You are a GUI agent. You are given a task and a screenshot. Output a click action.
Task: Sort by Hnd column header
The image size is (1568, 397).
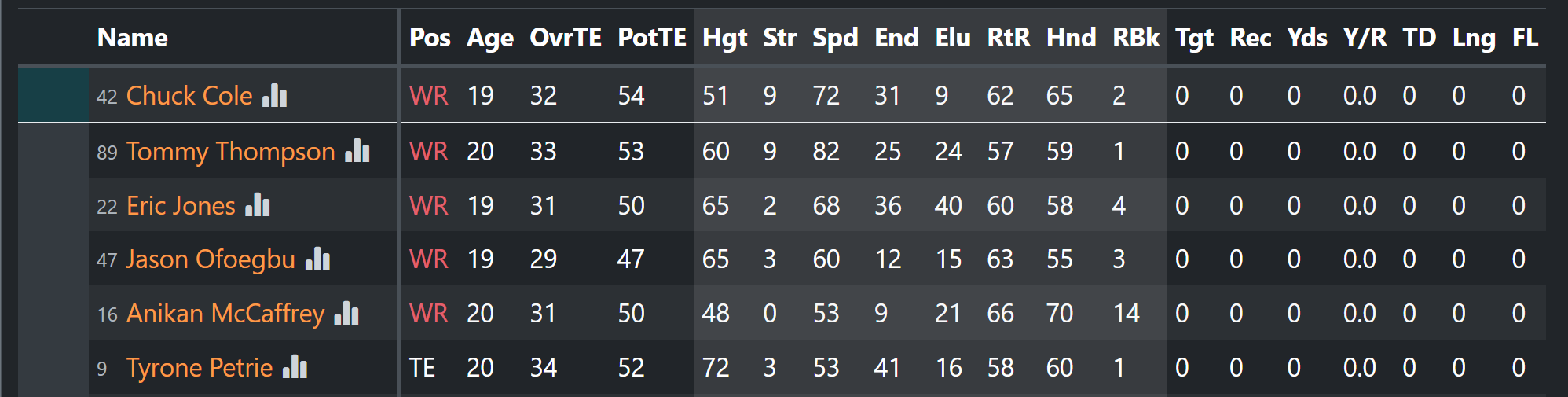[x=1072, y=38]
